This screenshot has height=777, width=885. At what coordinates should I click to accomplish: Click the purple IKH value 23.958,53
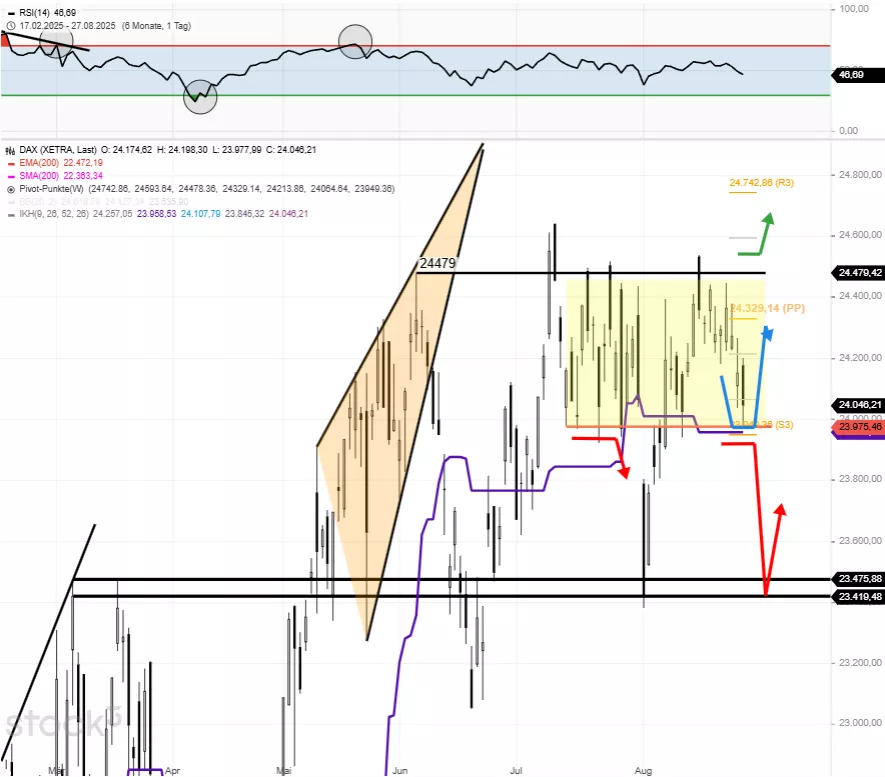point(156,214)
